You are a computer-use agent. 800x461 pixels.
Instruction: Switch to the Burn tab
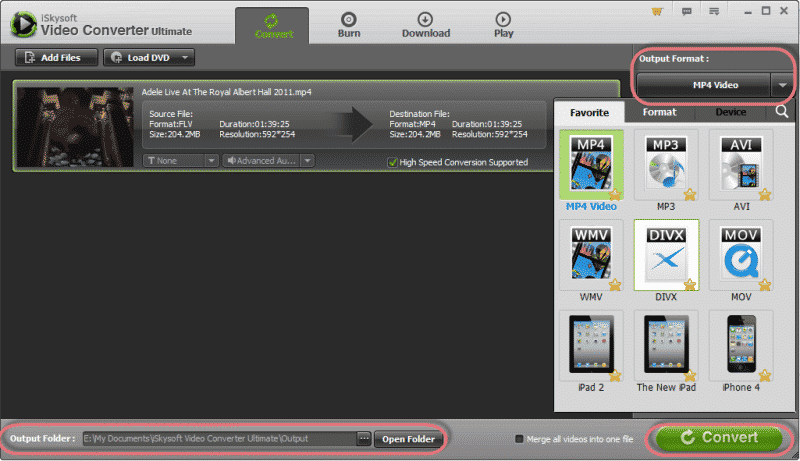pyautogui.click(x=349, y=25)
